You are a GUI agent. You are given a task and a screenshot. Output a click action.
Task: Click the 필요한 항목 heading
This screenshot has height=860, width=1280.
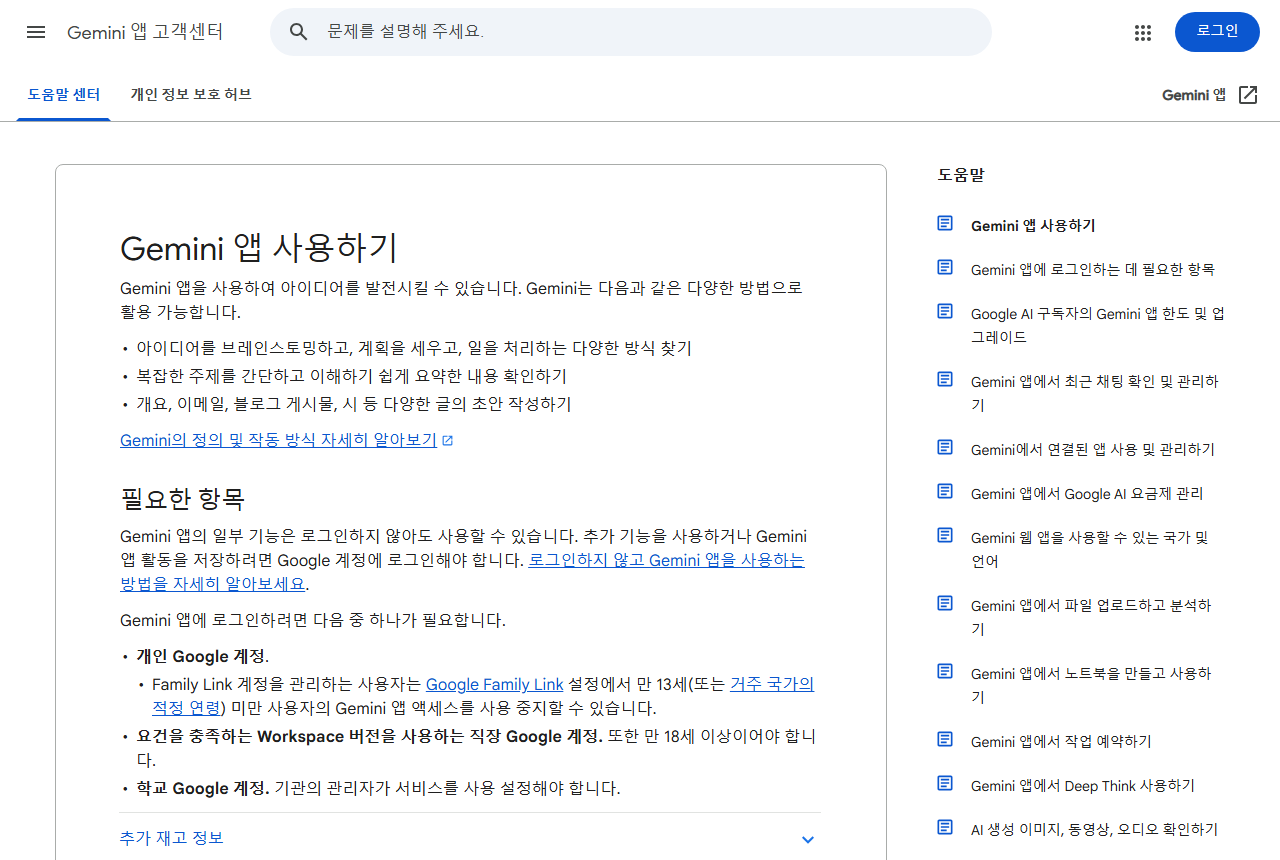click(182, 498)
